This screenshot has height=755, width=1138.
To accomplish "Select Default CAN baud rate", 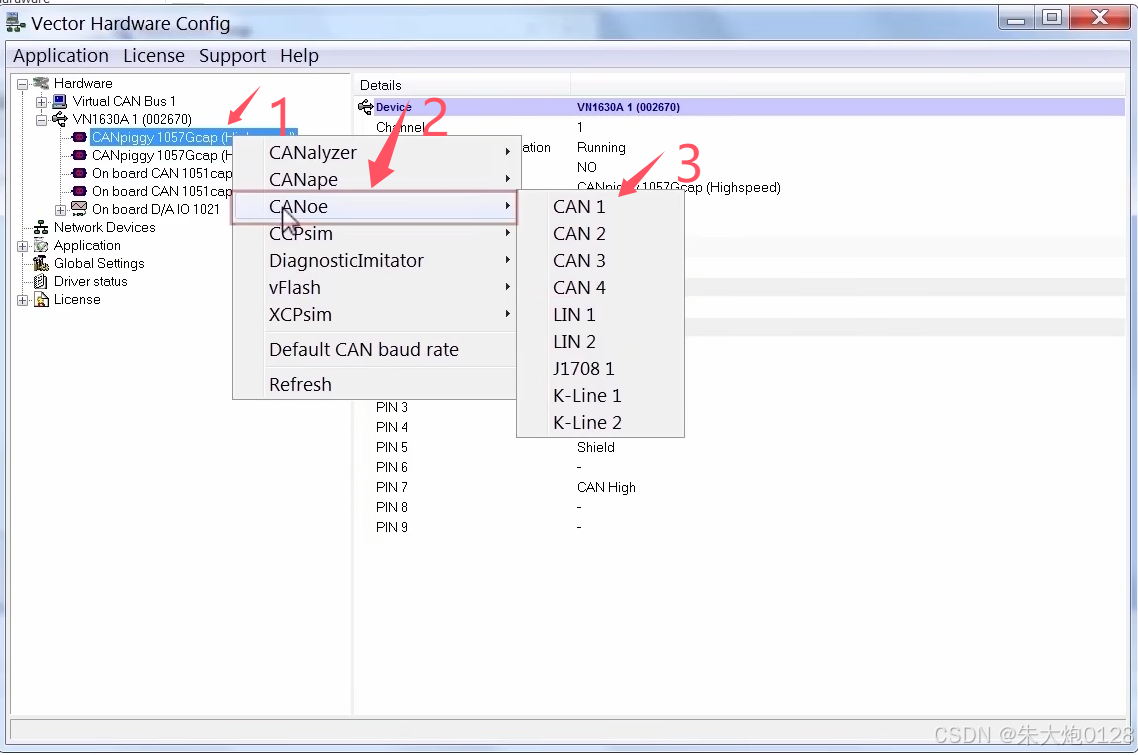I will 375,350.
